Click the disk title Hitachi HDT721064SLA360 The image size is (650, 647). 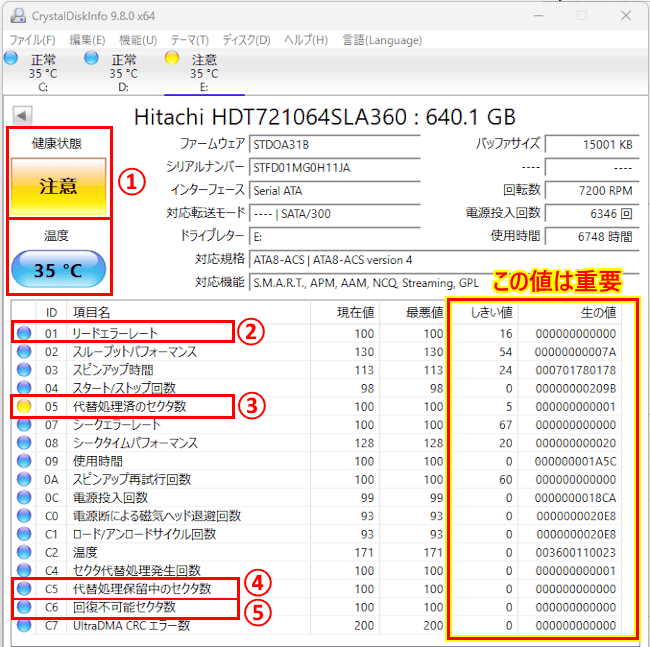point(271,117)
